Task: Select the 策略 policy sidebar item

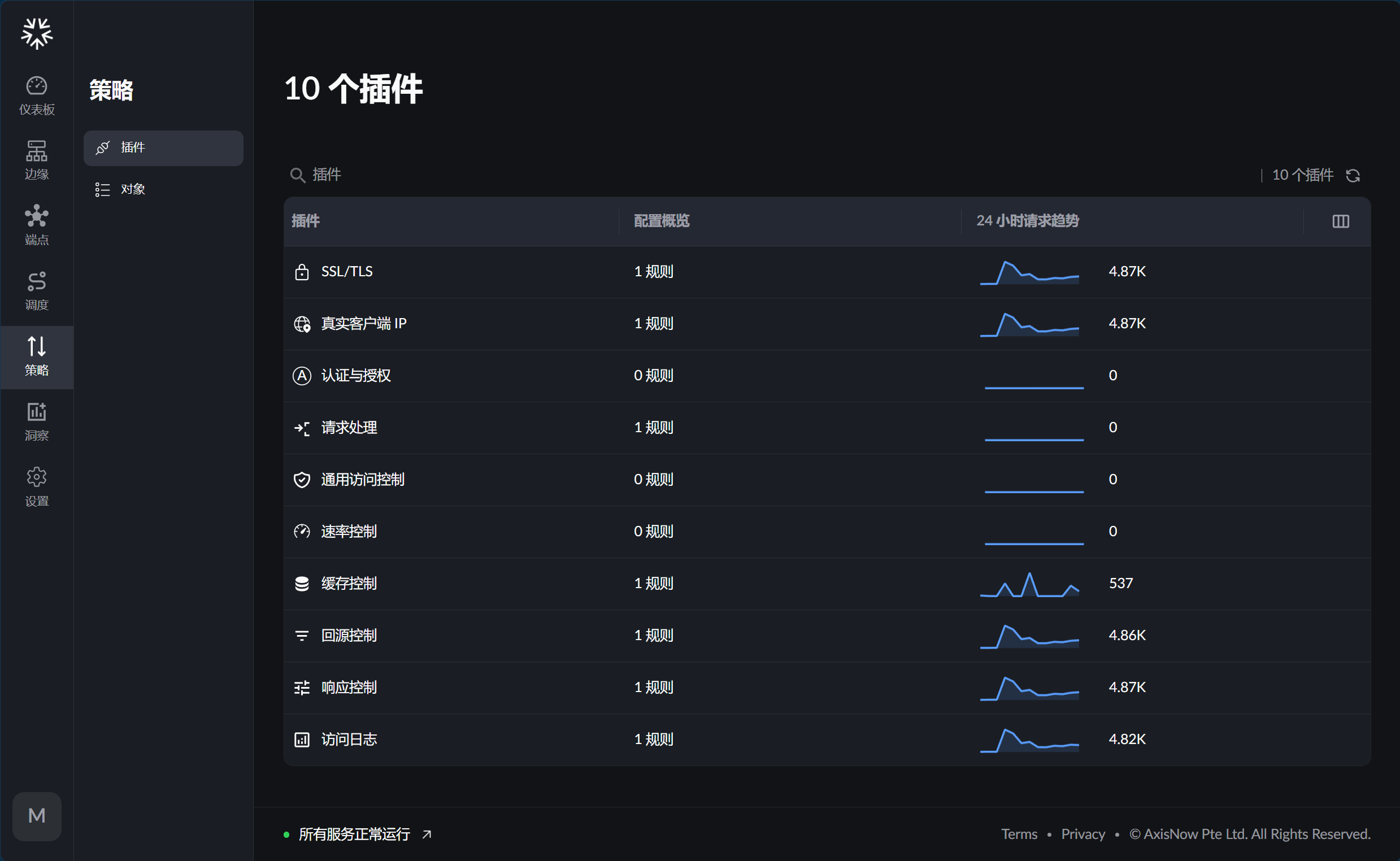Action: pyautogui.click(x=37, y=357)
